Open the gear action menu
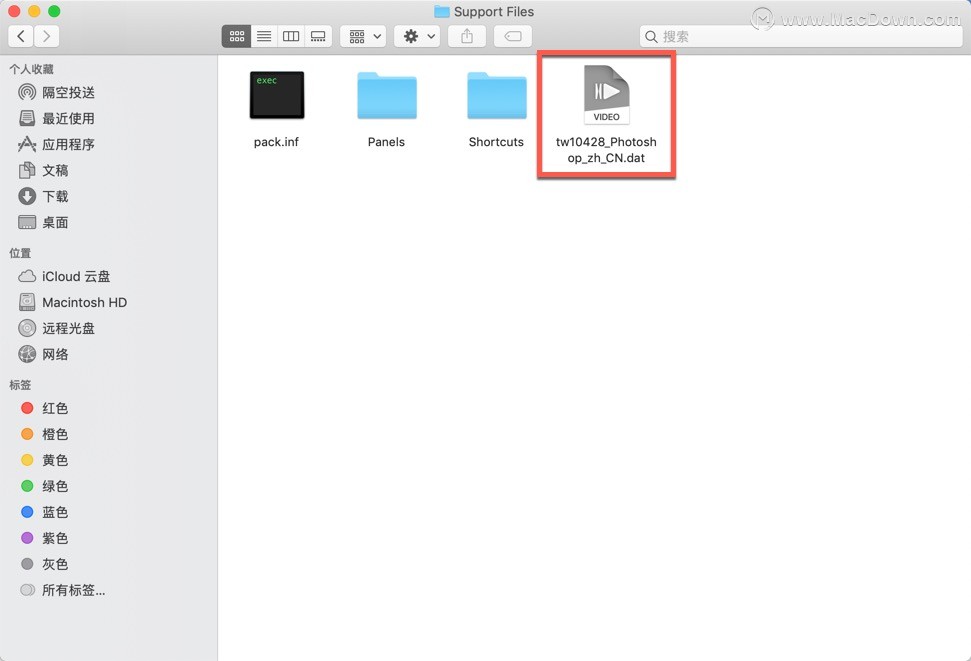Viewport: 971px width, 661px height. [x=417, y=37]
